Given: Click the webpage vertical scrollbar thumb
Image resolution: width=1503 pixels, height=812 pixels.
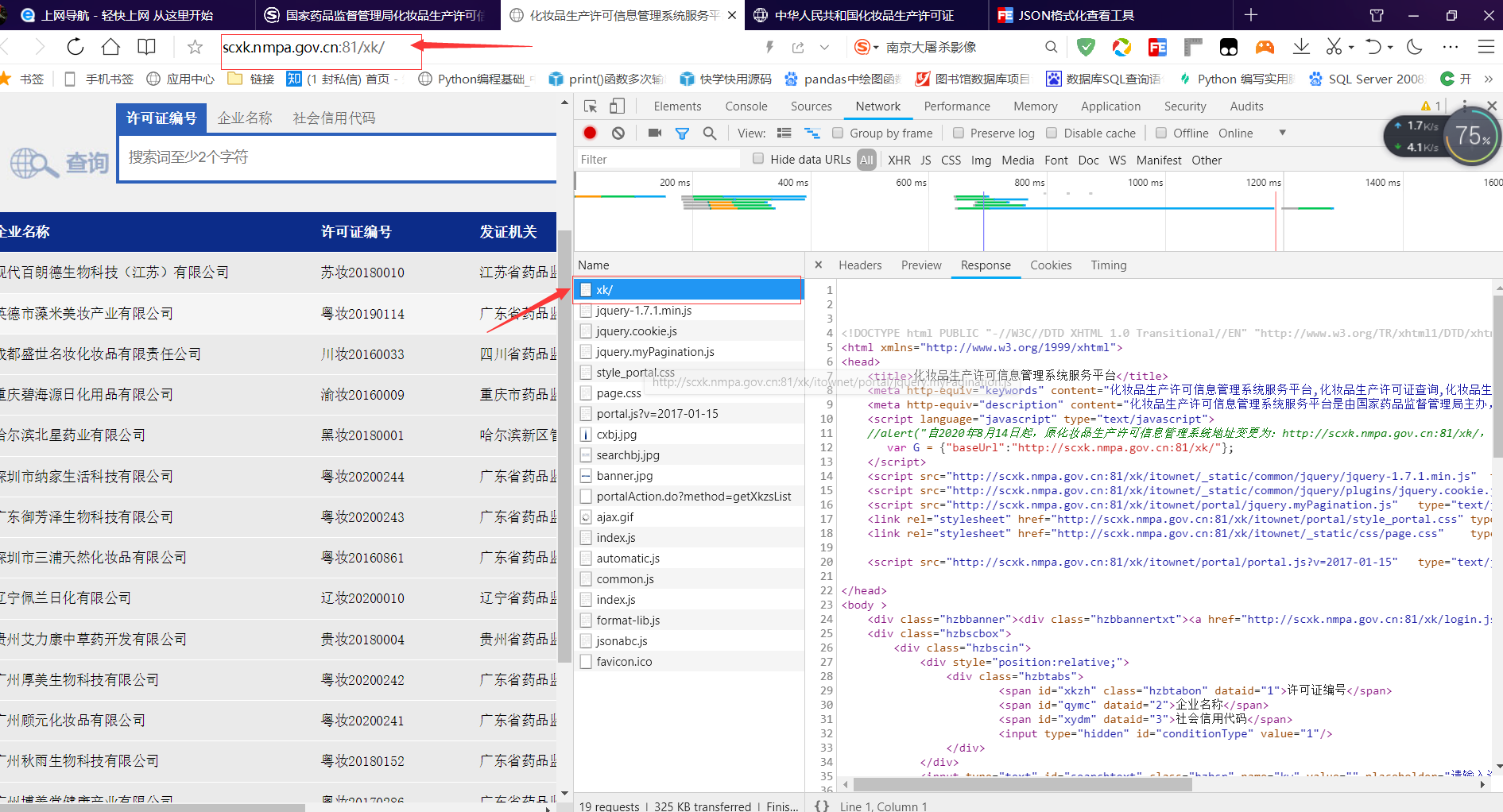Looking at the screenshot, I should click(x=564, y=445).
